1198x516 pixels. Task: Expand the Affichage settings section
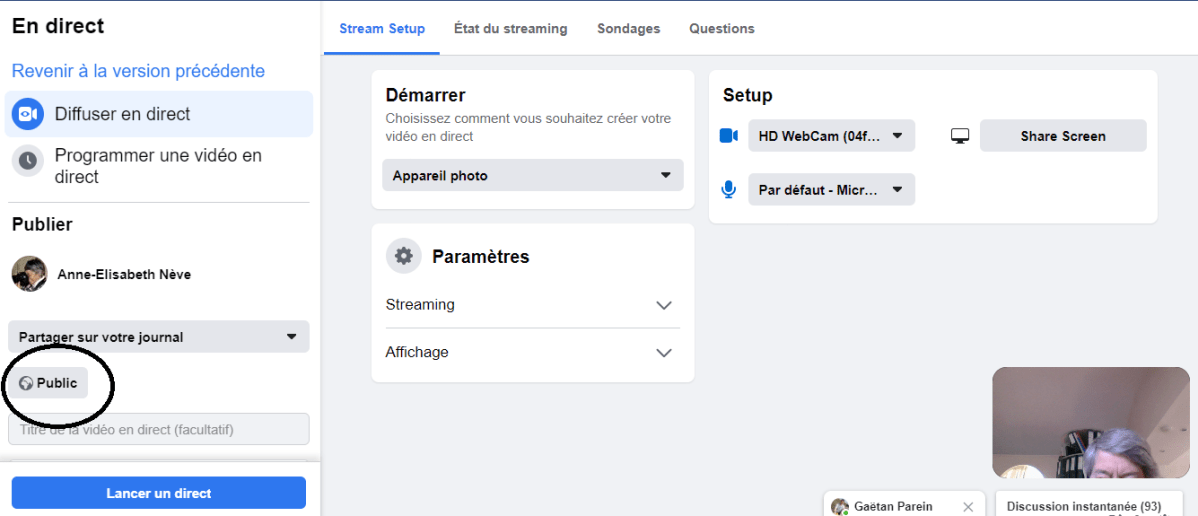(x=532, y=352)
